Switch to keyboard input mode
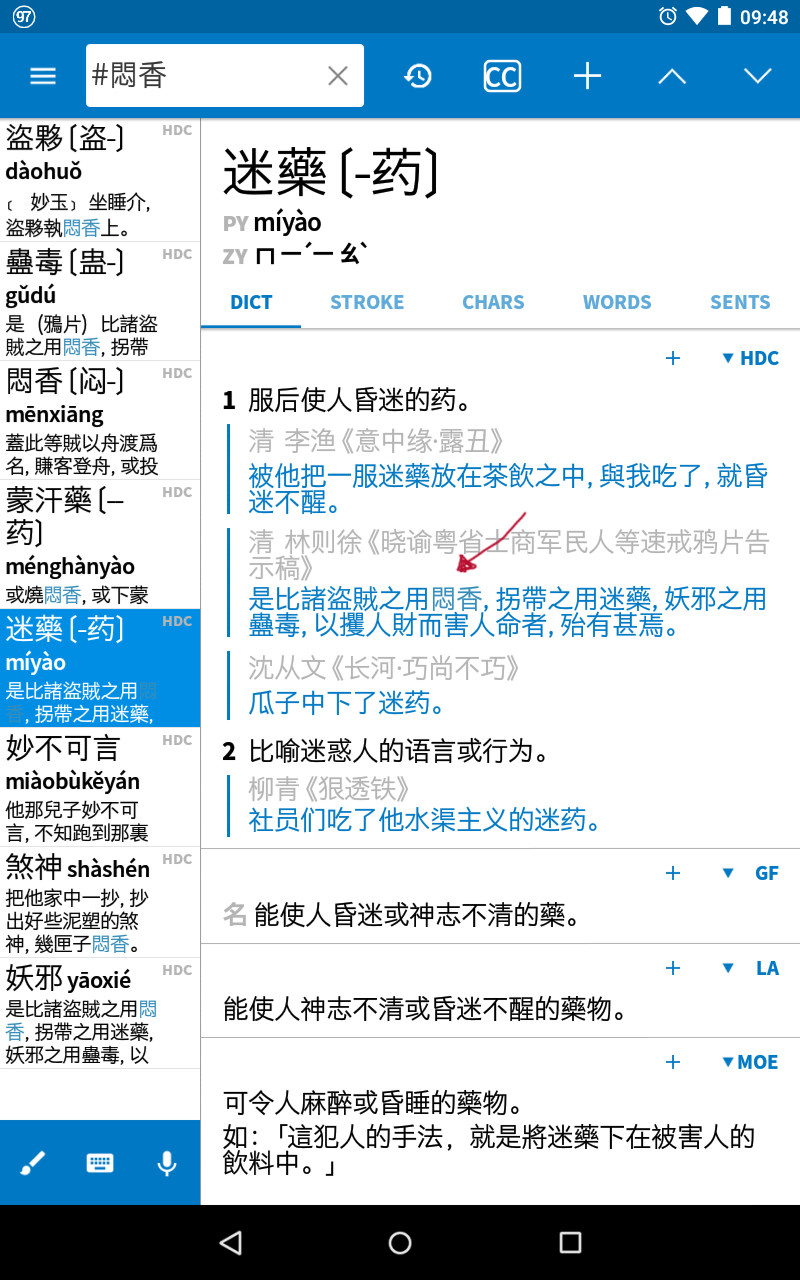The image size is (800, 1280). point(100,1163)
